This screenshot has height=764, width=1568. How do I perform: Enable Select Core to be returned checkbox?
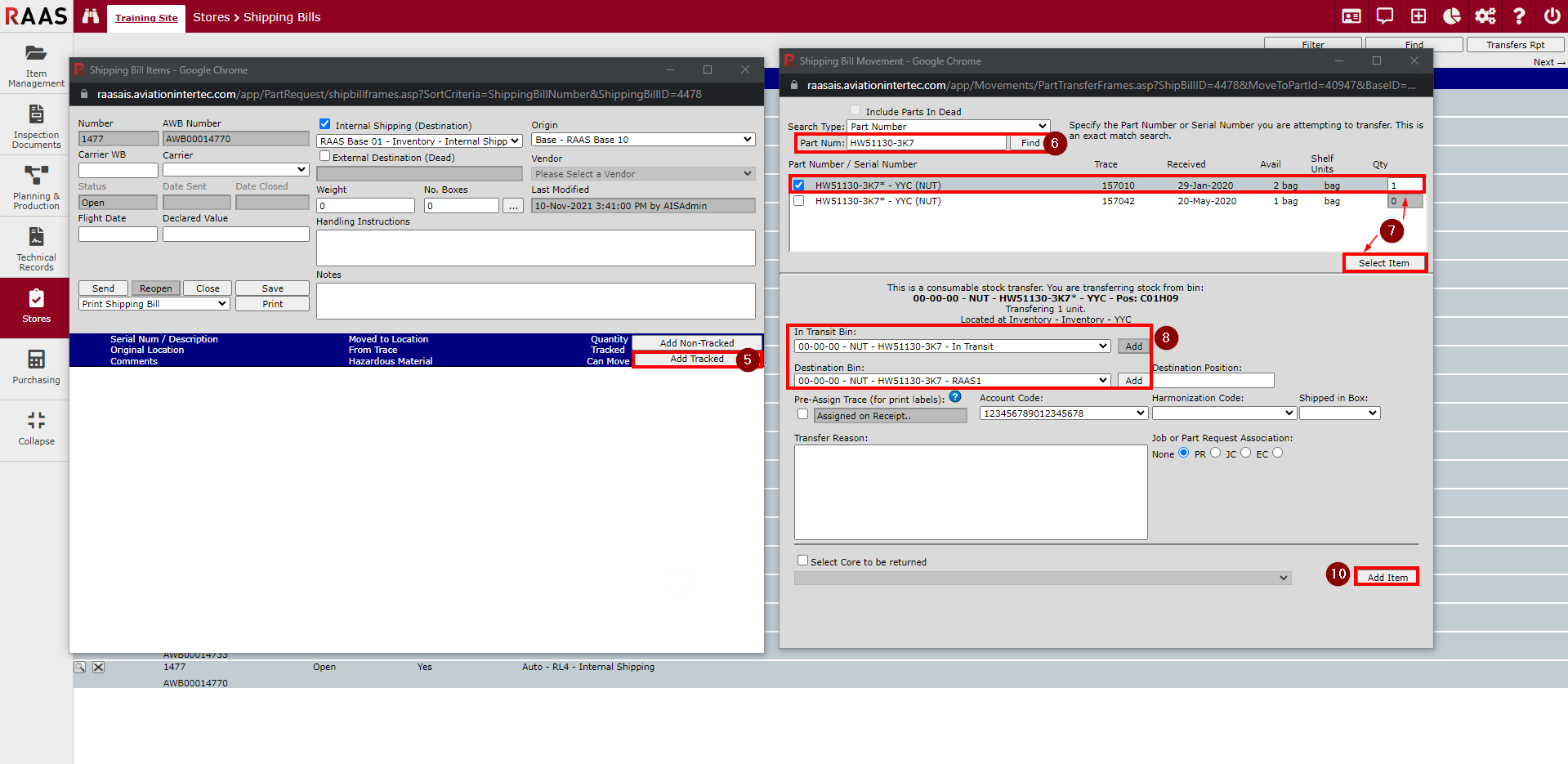tap(802, 561)
